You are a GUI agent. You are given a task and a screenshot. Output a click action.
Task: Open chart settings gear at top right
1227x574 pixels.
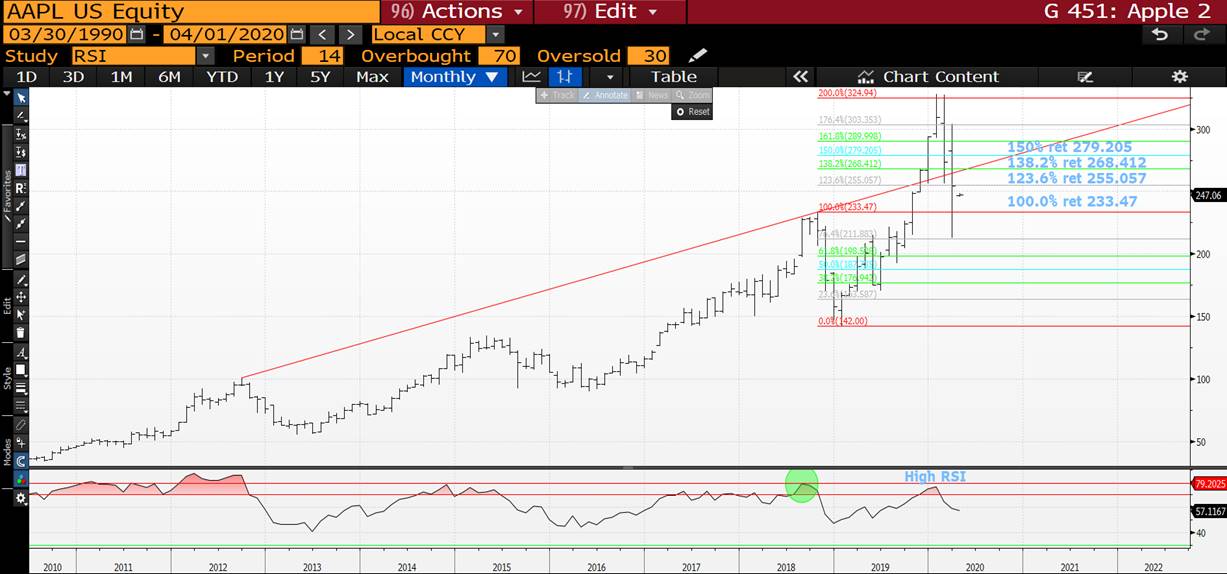1180,76
